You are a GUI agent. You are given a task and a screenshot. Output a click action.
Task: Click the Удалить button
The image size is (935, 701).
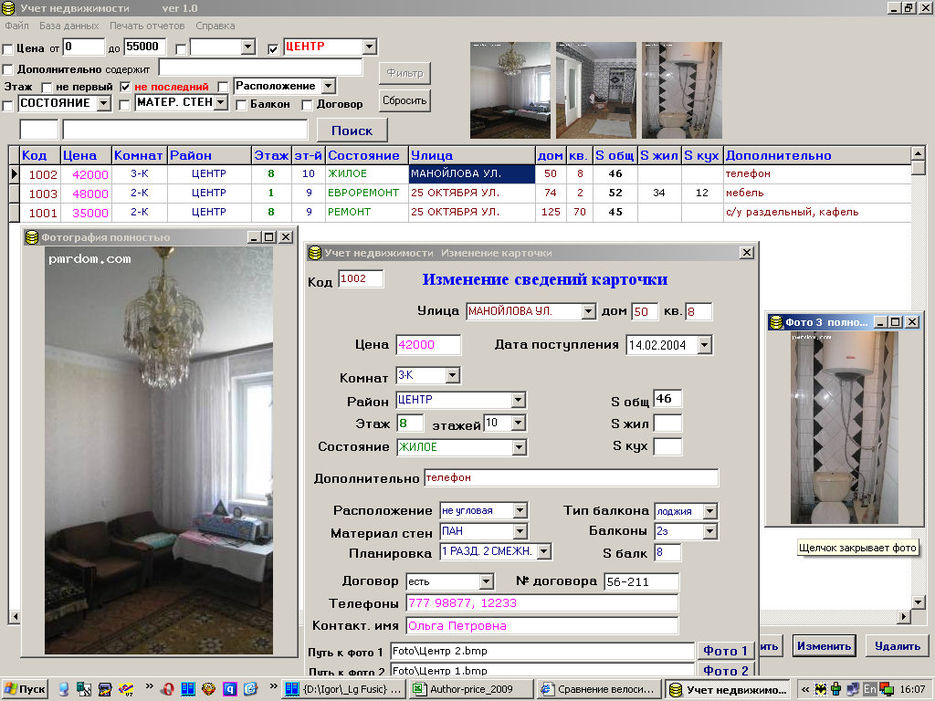897,646
